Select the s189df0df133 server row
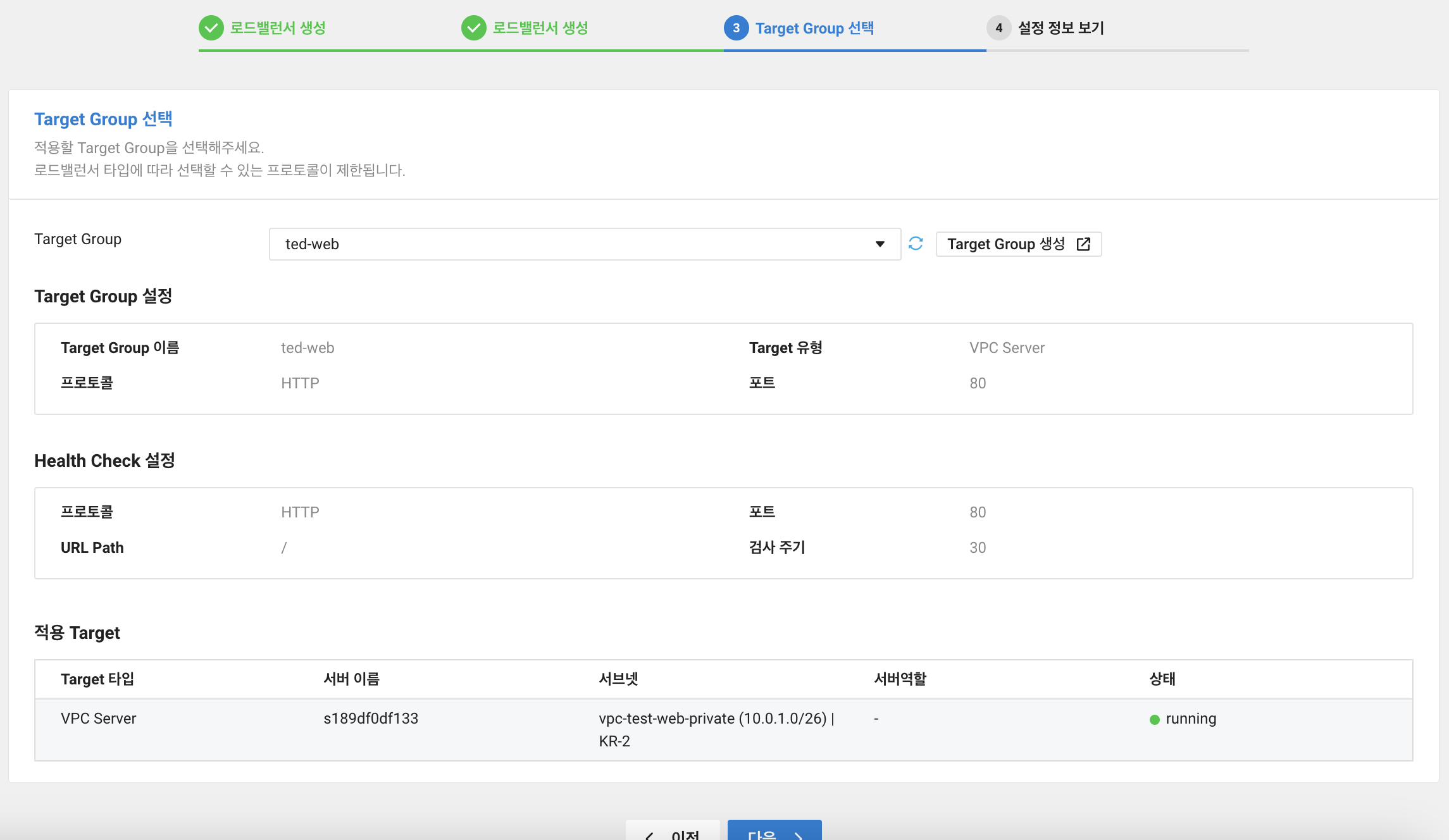 pyautogui.click(x=371, y=719)
